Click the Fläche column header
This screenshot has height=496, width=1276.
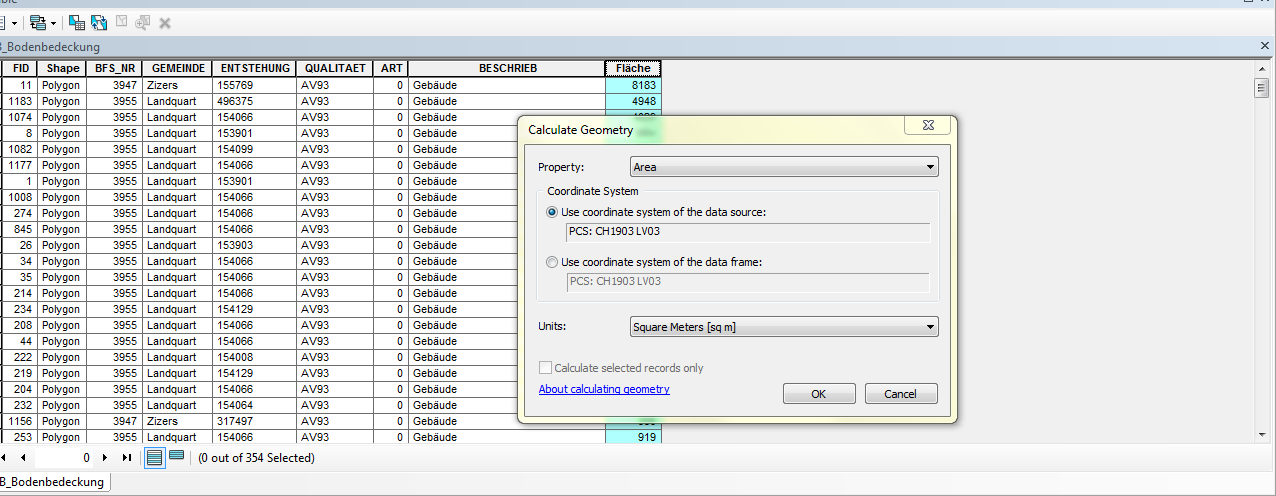click(x=632, y=68)
